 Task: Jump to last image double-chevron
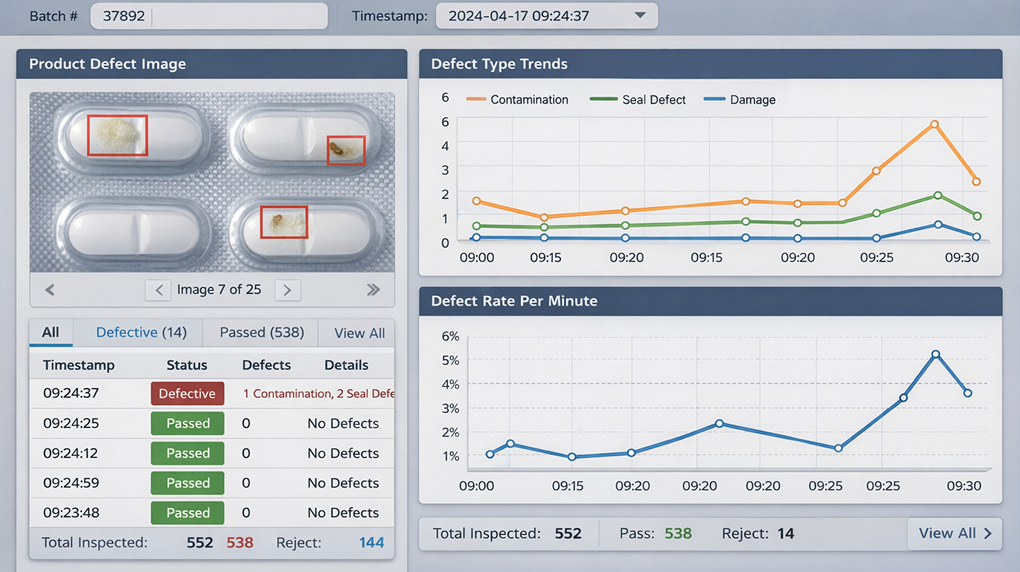coord(373,290)
